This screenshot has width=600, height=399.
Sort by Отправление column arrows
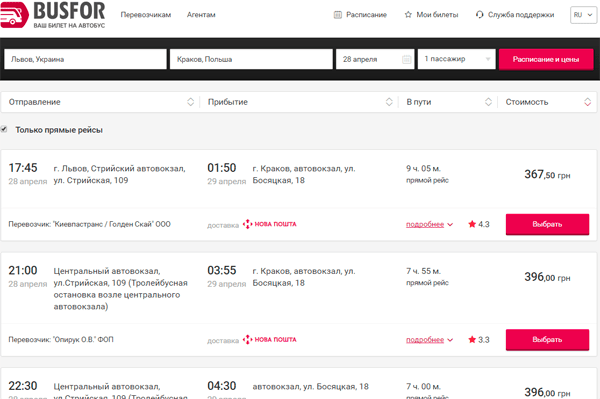click(x=191, y=102)
